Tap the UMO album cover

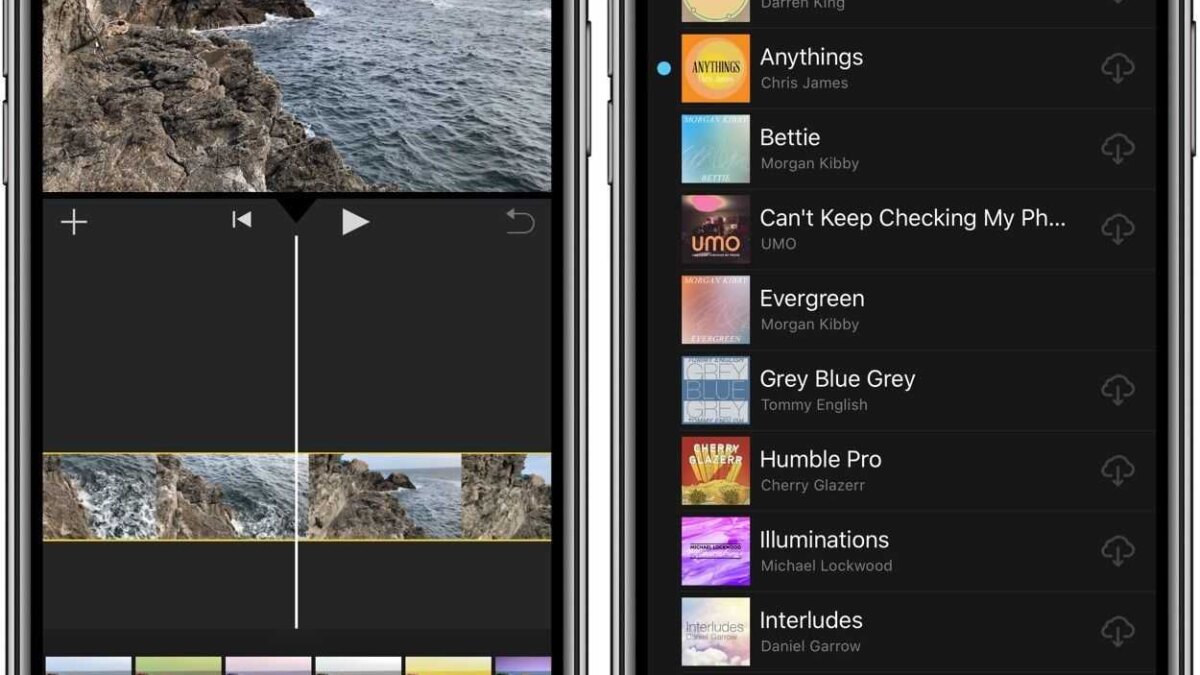click(715, 229)
